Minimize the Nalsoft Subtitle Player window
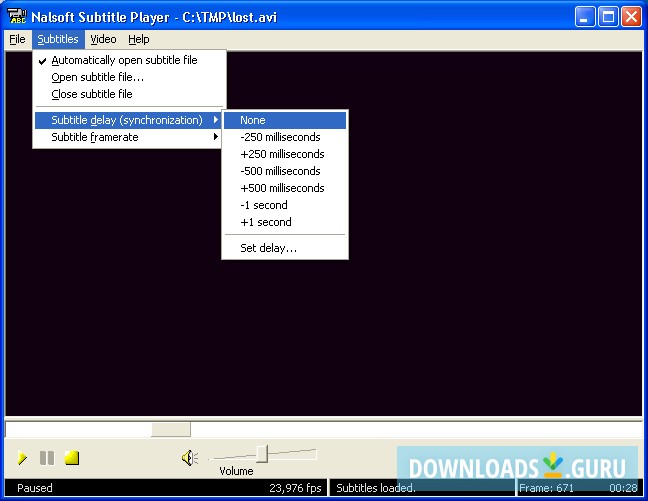648x501 pixels. coord(585,17)
